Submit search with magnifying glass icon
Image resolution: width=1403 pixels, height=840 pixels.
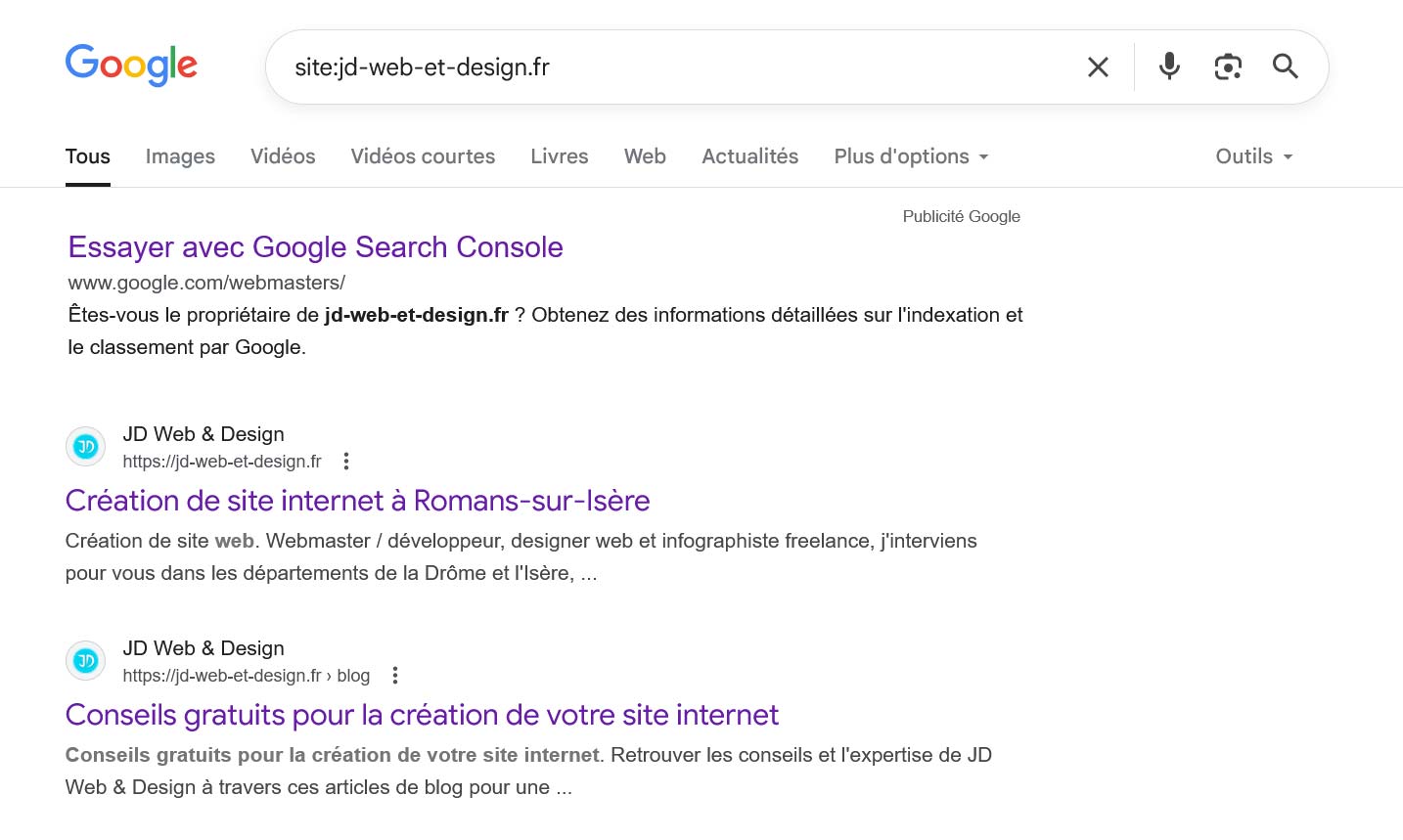1286,66
